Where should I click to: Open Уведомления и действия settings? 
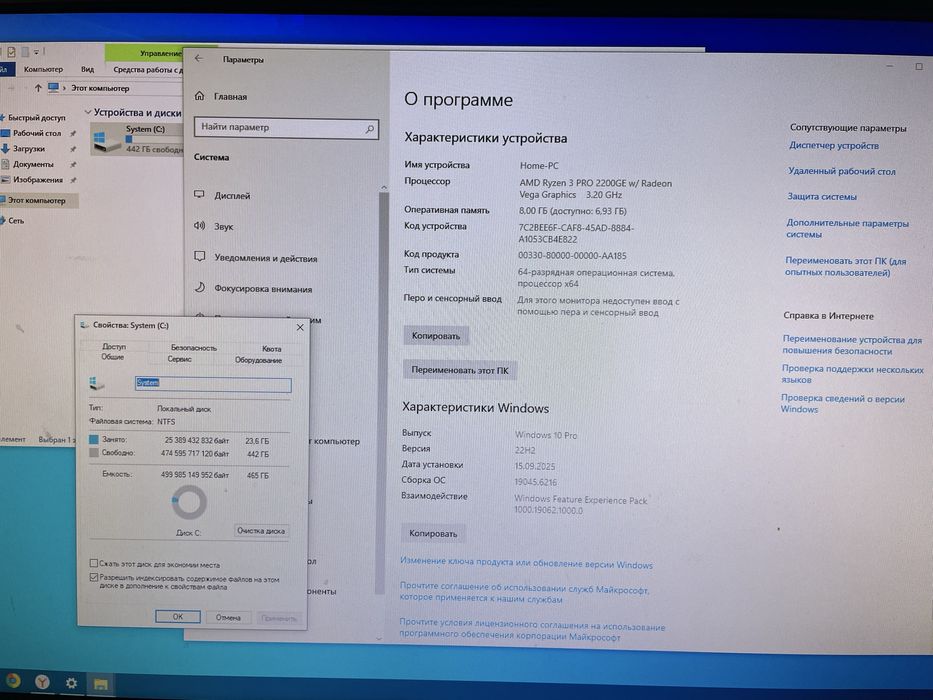point(256,258)
